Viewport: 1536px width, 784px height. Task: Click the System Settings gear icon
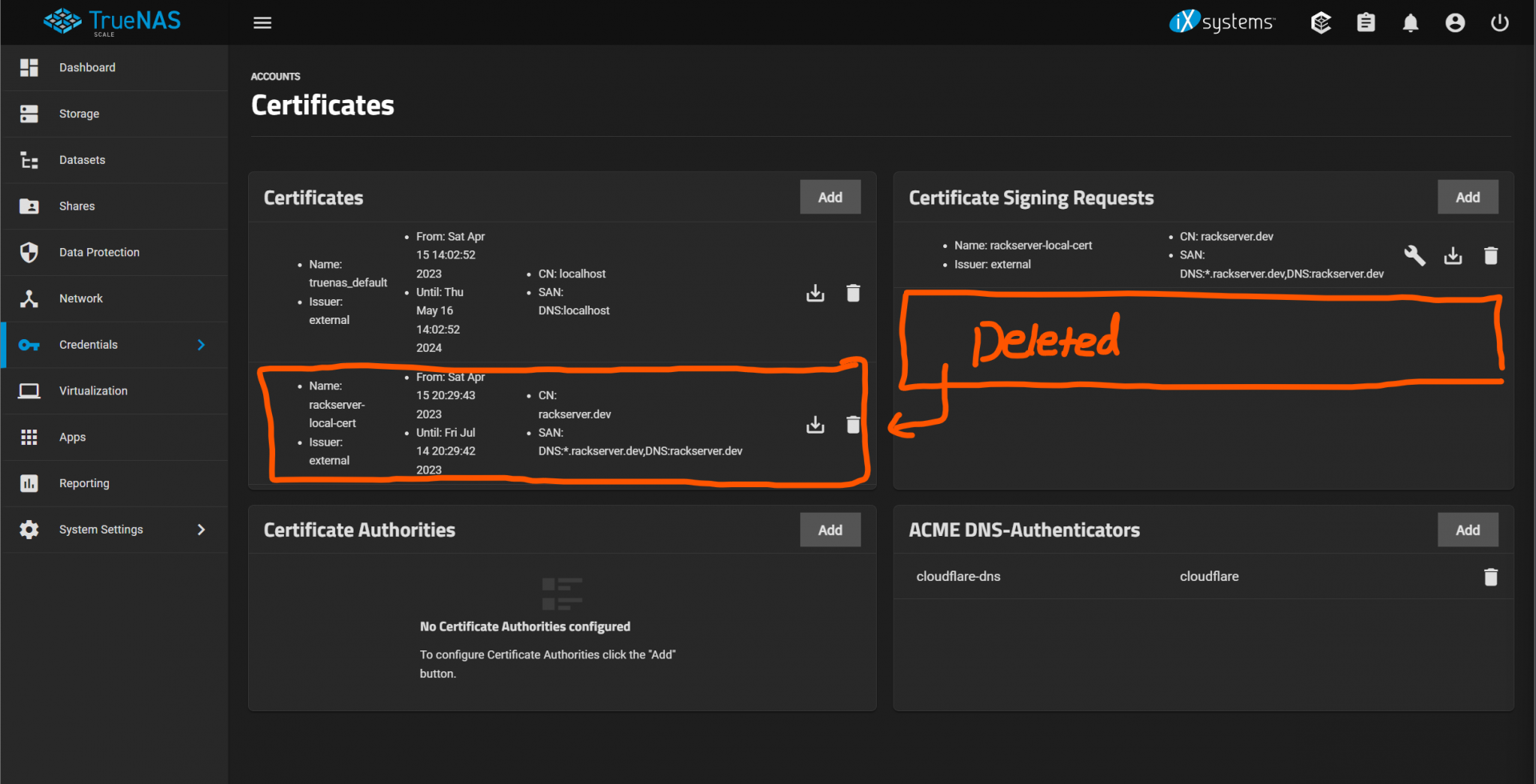pos(30,530)
